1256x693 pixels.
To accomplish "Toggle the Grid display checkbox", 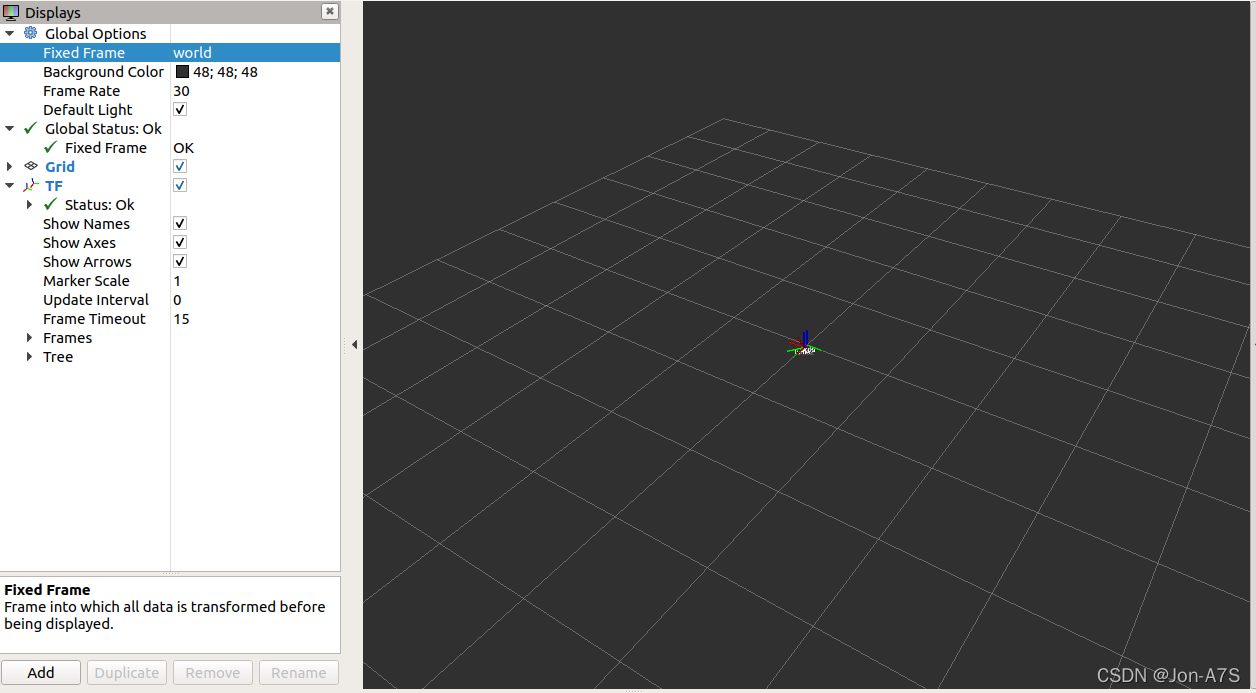I will click(180, 166).
